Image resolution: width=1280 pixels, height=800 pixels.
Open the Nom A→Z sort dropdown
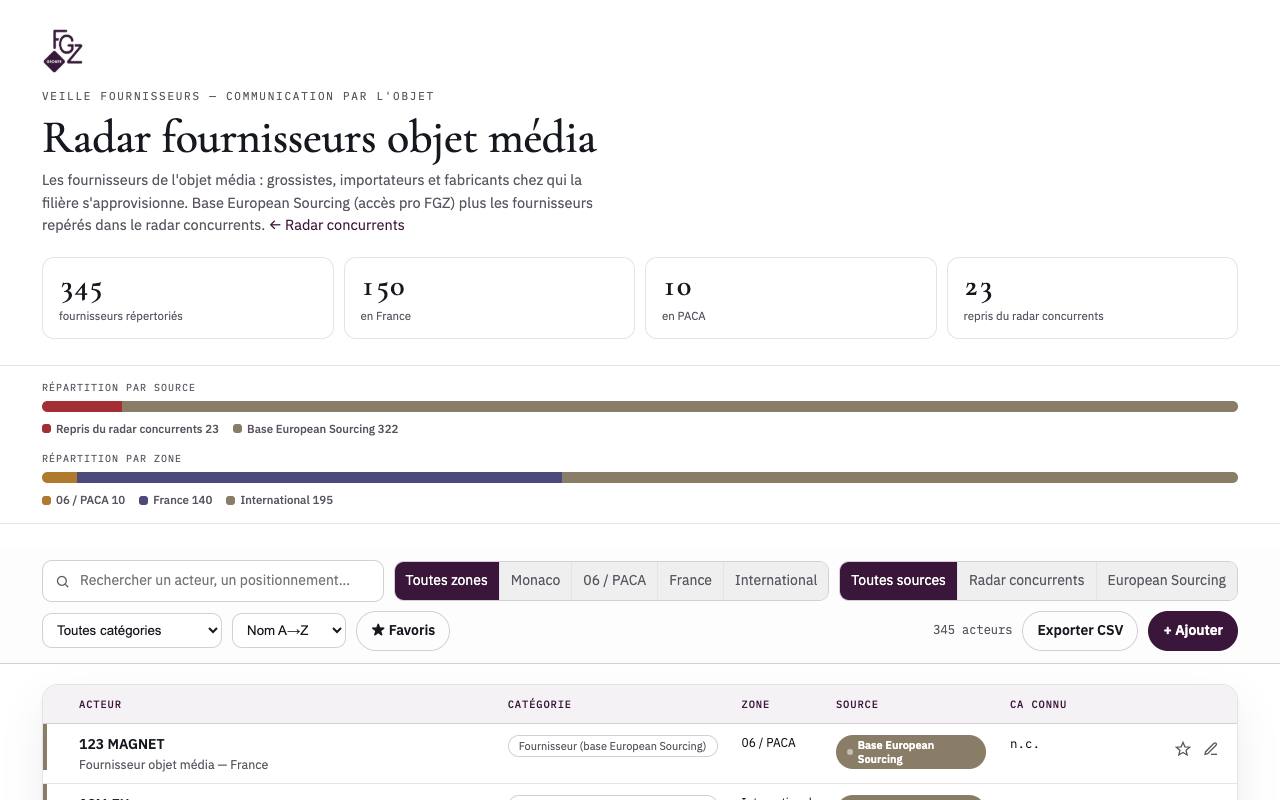(289, 631)
